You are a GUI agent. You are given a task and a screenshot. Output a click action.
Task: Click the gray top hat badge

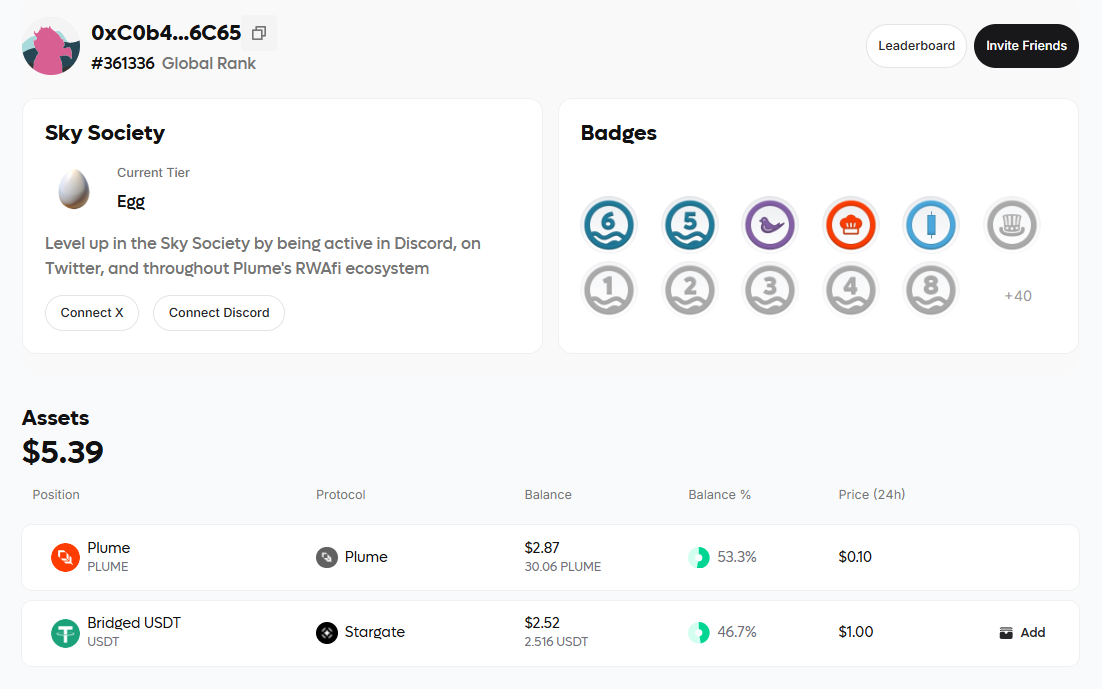1011,225
